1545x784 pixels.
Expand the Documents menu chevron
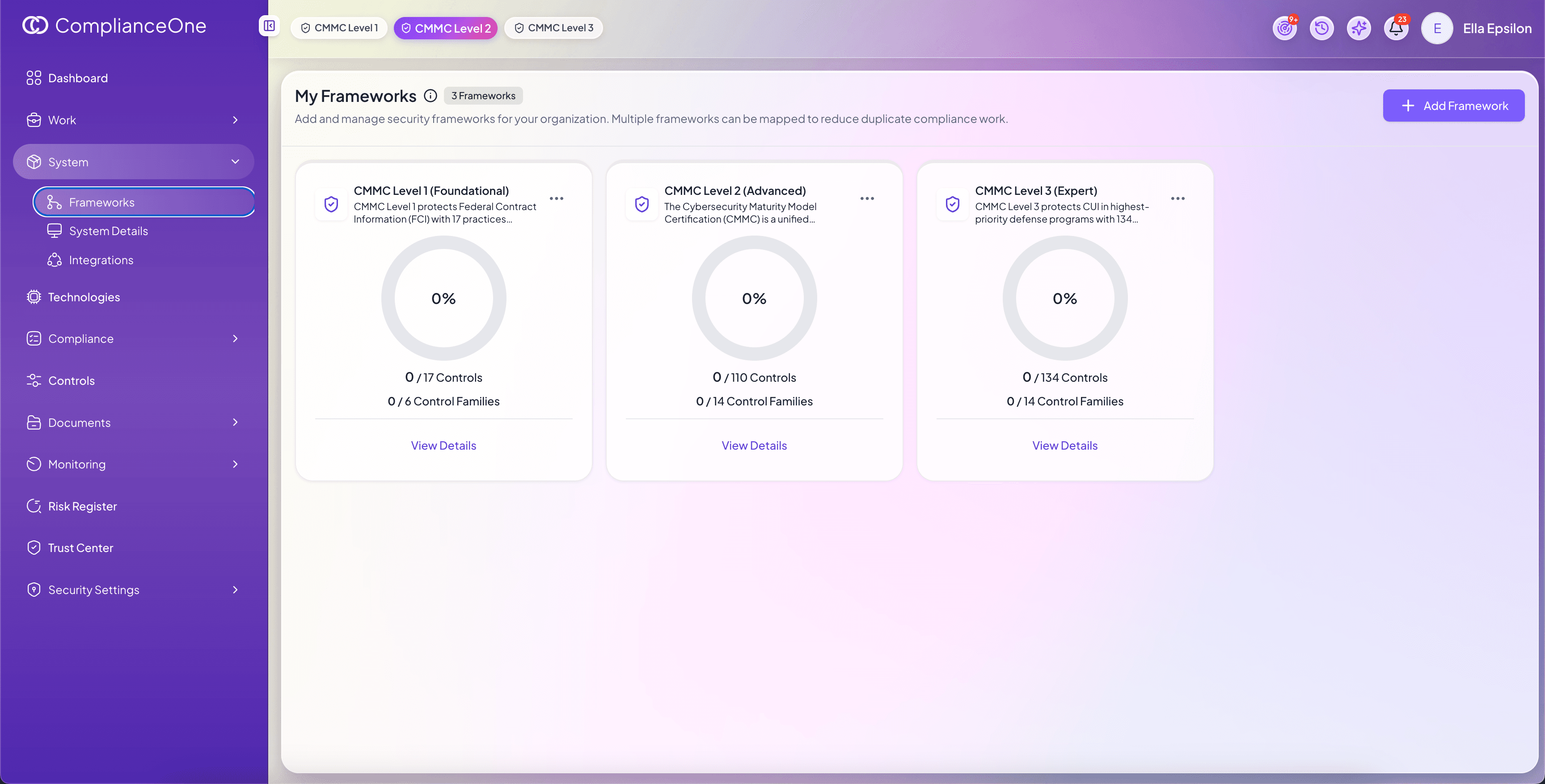coord(235,422)
